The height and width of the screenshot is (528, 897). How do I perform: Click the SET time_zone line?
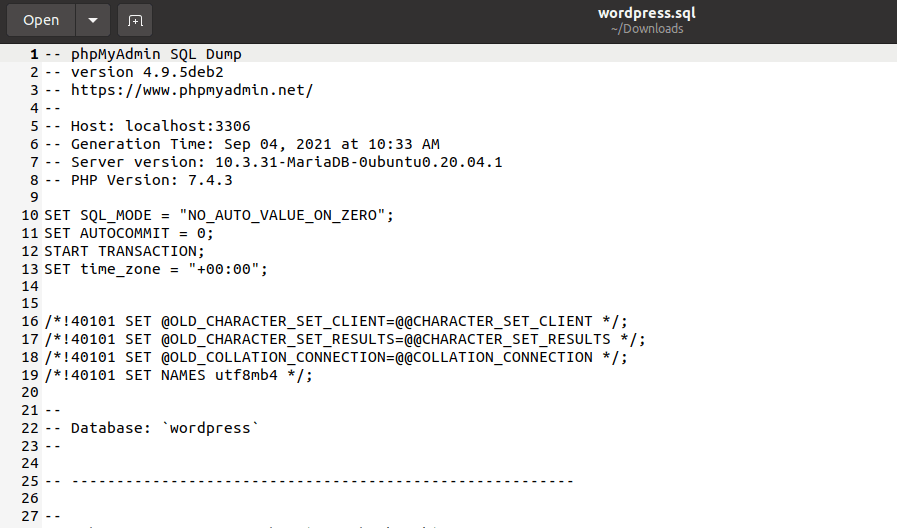click(x=156, y=270)
